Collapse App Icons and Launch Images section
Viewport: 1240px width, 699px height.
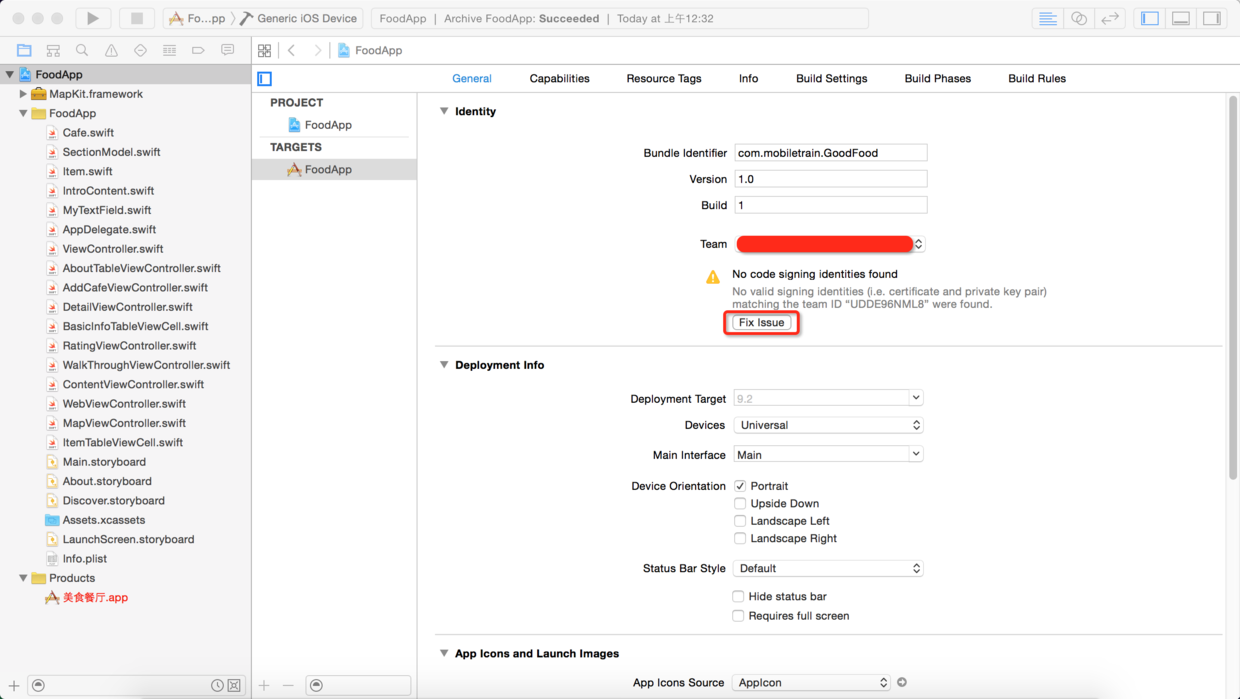pos(444,653)
